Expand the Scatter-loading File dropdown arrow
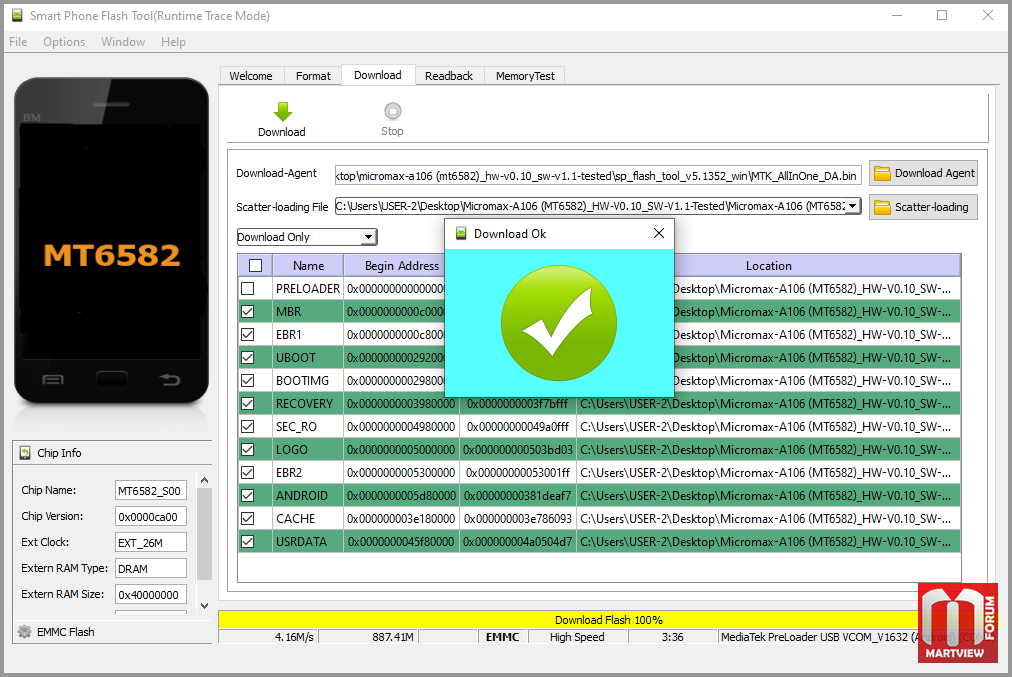The image size is (1012, 677). click(853, 206)
